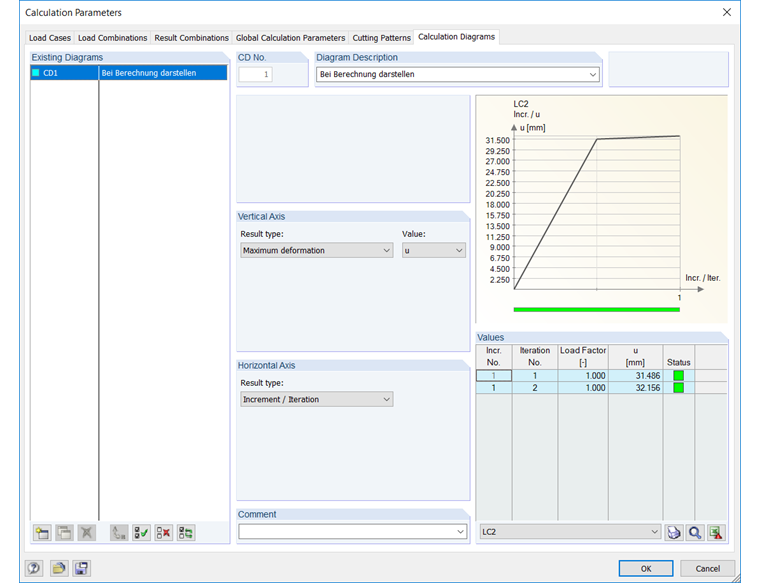Viewport: 760px width, 583px height.
Task: Open the LC2 load case dropdown
Action: (570, 532)
